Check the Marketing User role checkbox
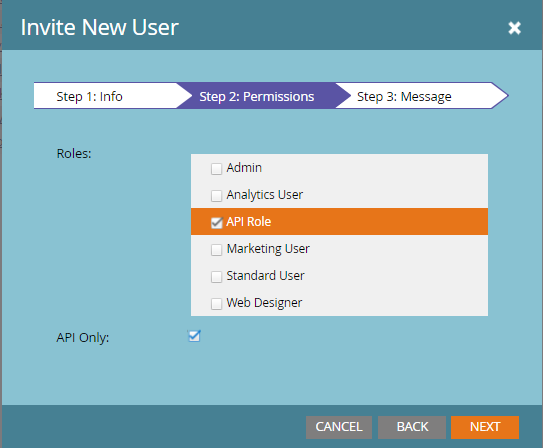This screenshot has height=448, width=543. tap(216, 250)
